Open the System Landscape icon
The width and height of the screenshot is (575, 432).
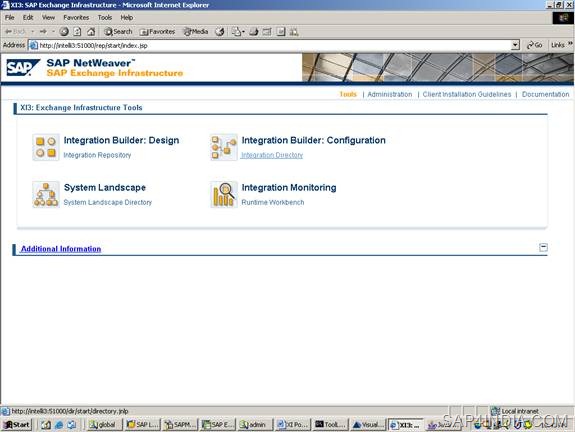point(45,194)
